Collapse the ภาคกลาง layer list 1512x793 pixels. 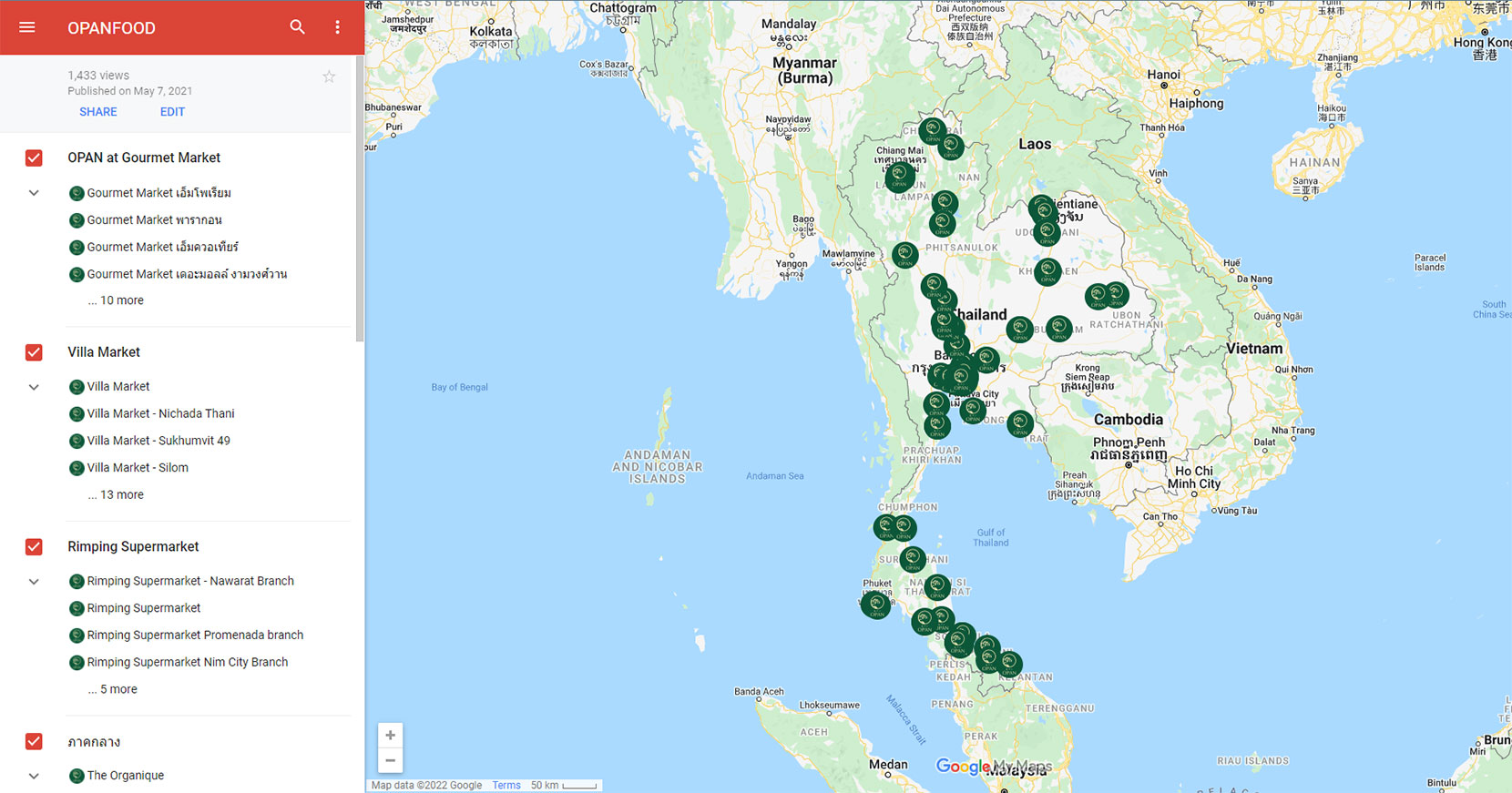34,776
